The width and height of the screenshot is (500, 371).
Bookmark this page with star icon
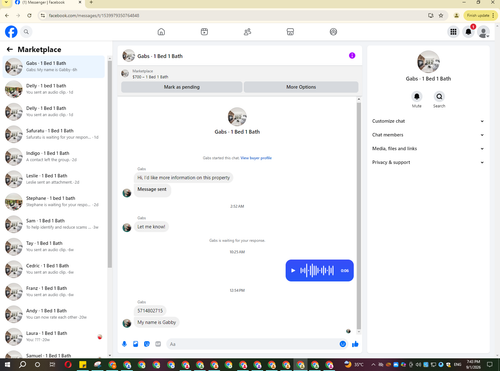pos(441,15)
